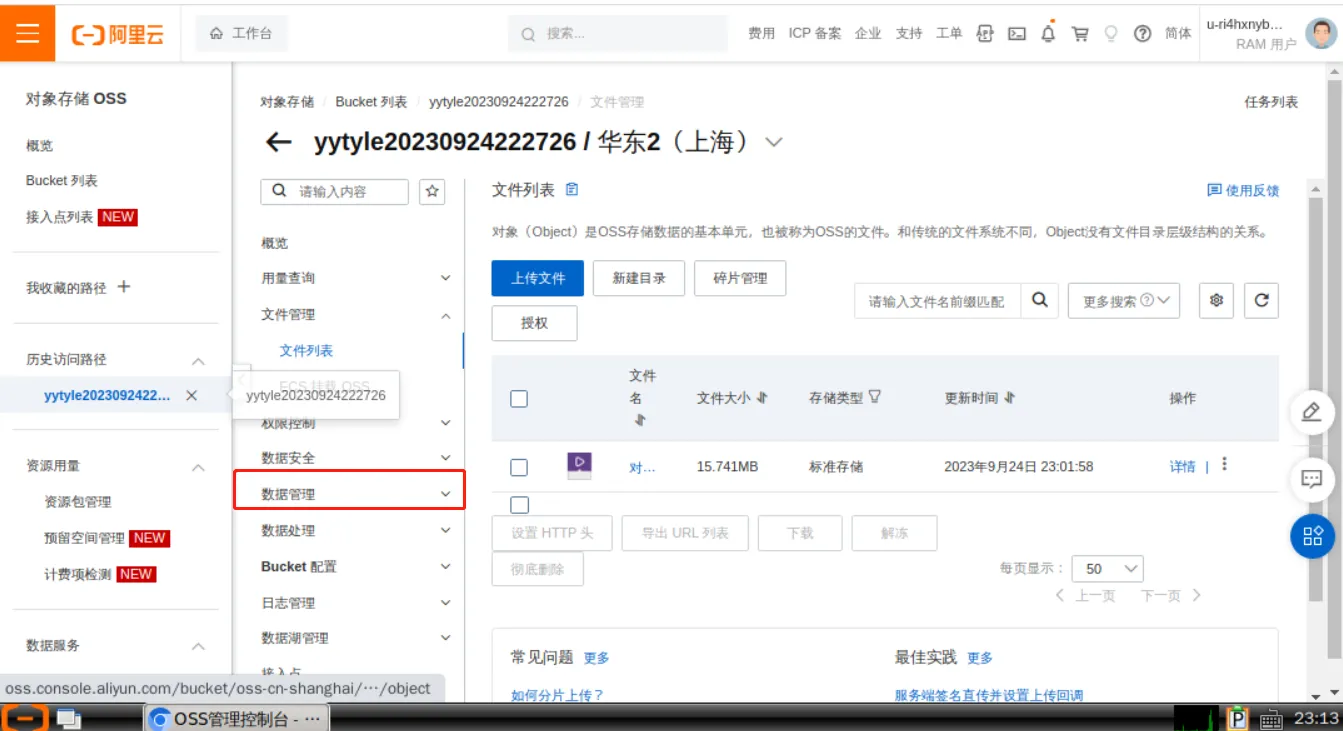Click the back arrow beside bucket name

tap(278, 142)
